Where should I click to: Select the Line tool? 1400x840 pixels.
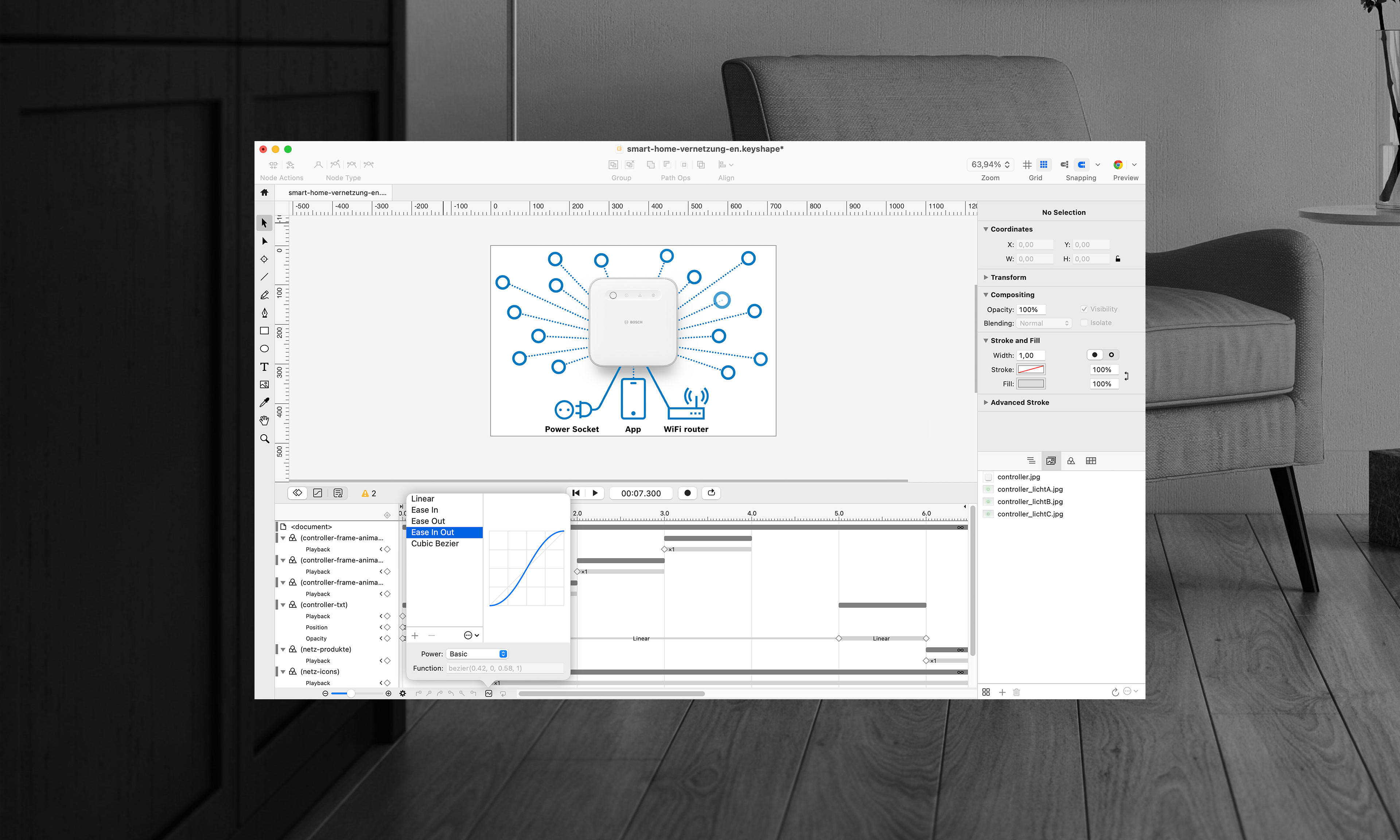point(264,277)
